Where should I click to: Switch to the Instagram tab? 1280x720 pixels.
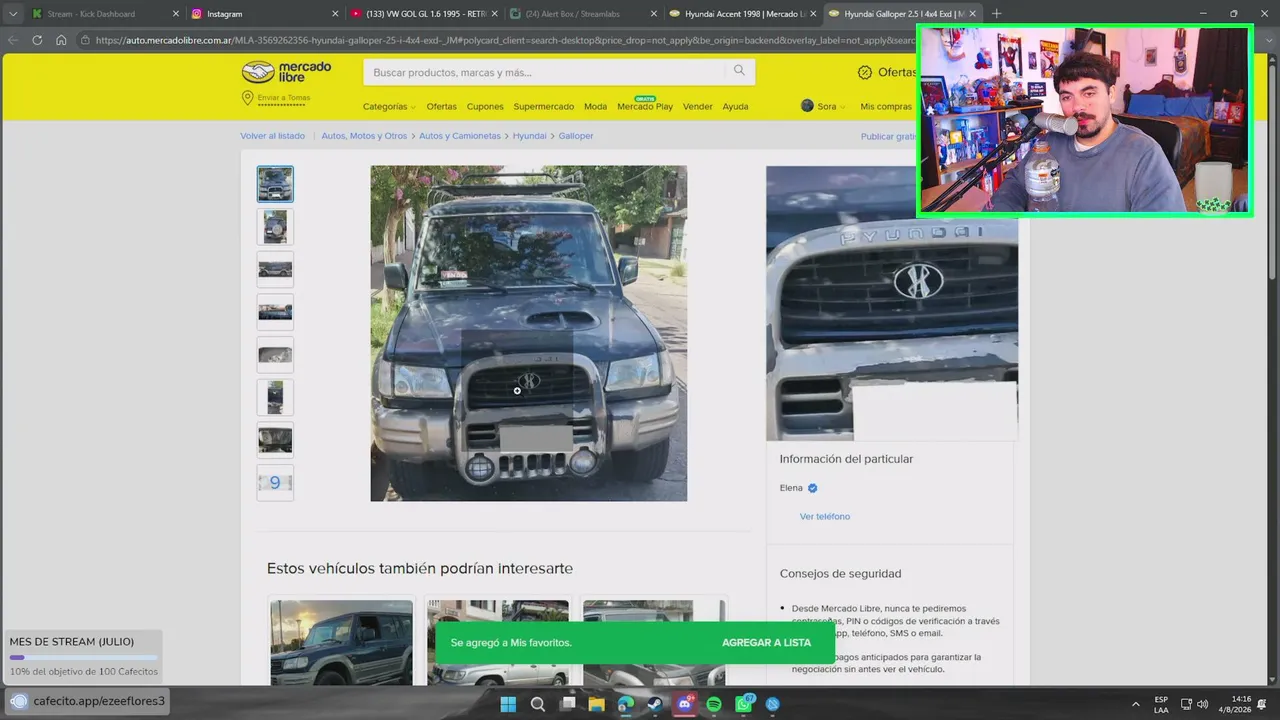225,14
